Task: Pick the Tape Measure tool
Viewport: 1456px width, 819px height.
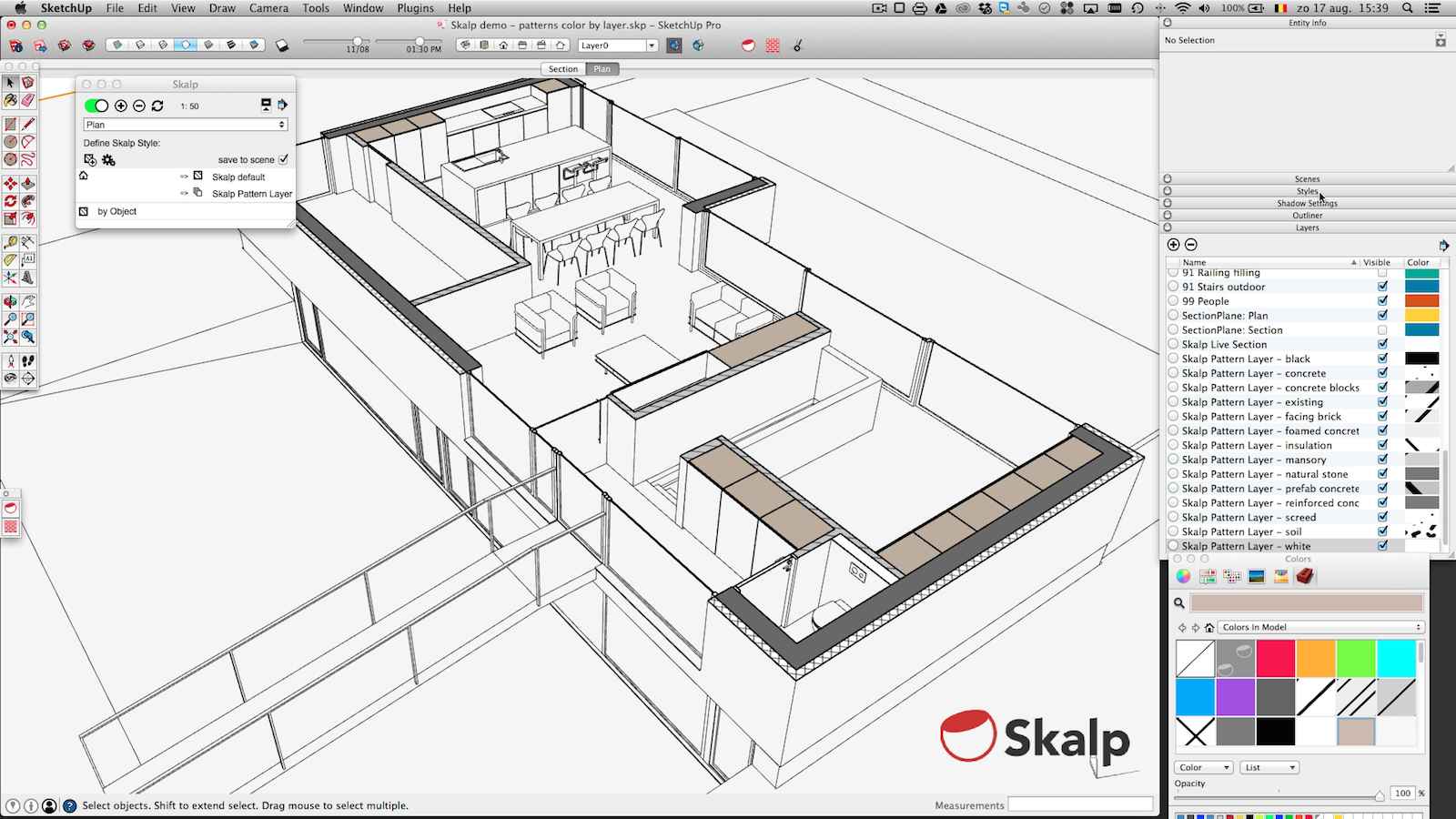Action: pos(10,242)
